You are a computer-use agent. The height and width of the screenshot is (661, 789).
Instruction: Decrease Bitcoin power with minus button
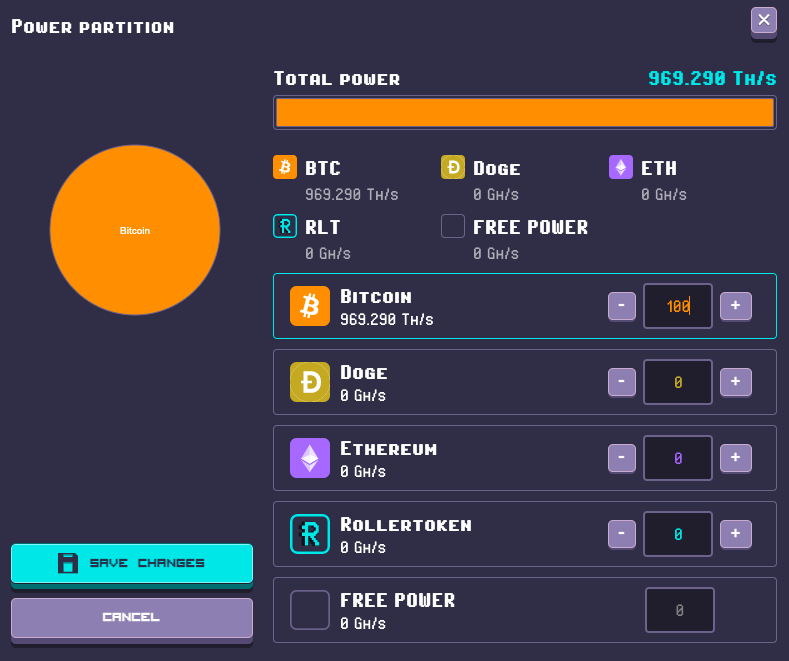click(x=621, y=305)
